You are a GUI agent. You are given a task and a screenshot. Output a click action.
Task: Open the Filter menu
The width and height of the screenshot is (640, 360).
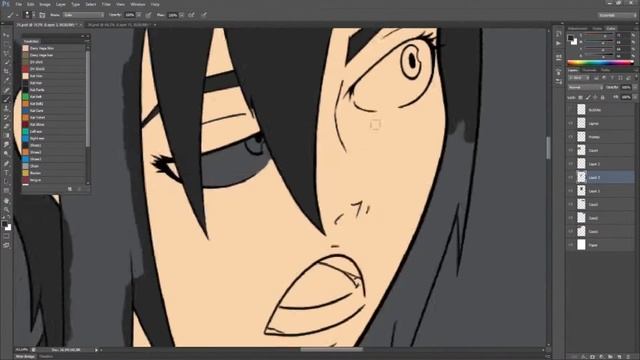point(106,4)
